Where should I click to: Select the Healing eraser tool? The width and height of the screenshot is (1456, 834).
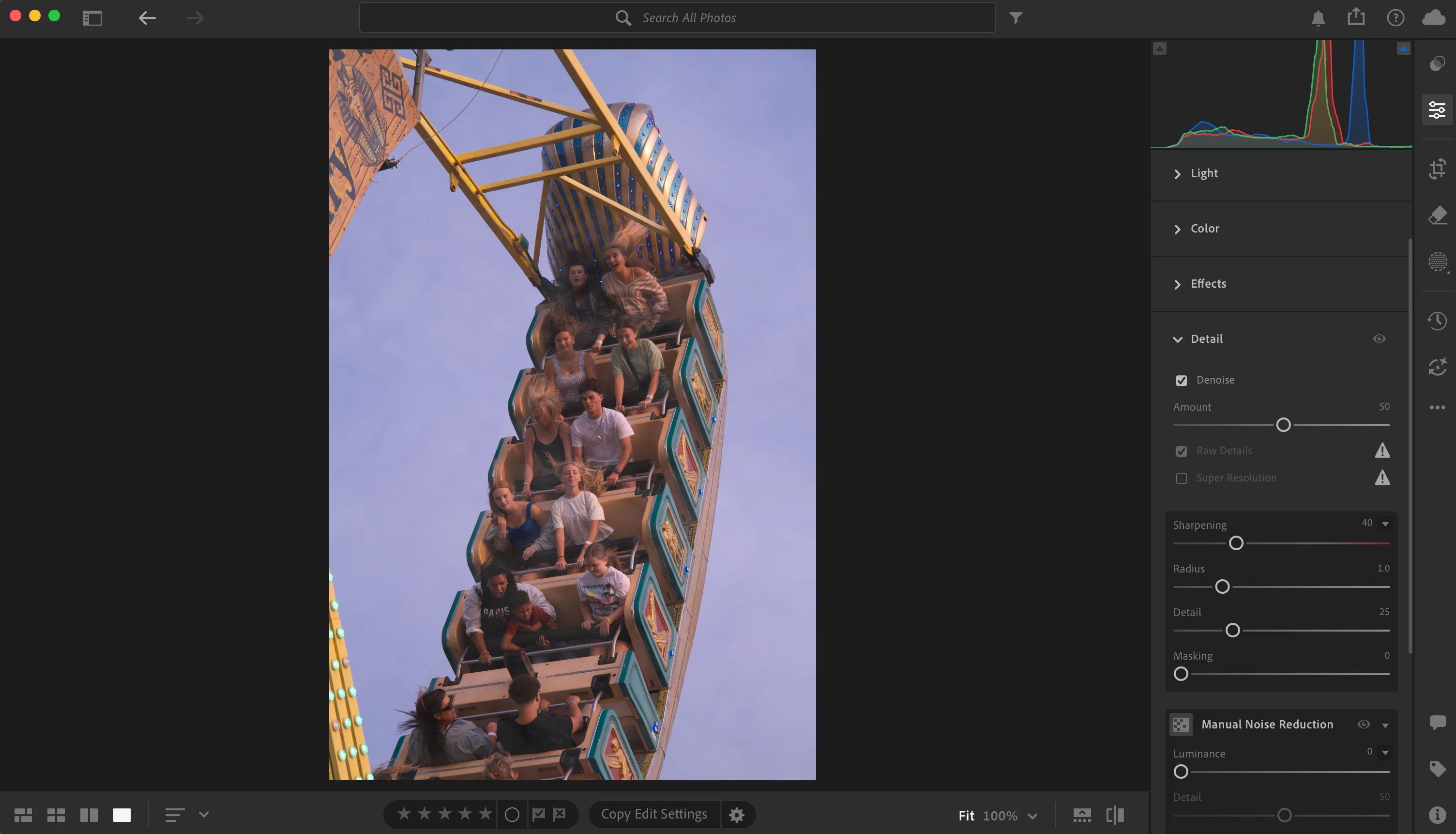[x=1437, y=216]
